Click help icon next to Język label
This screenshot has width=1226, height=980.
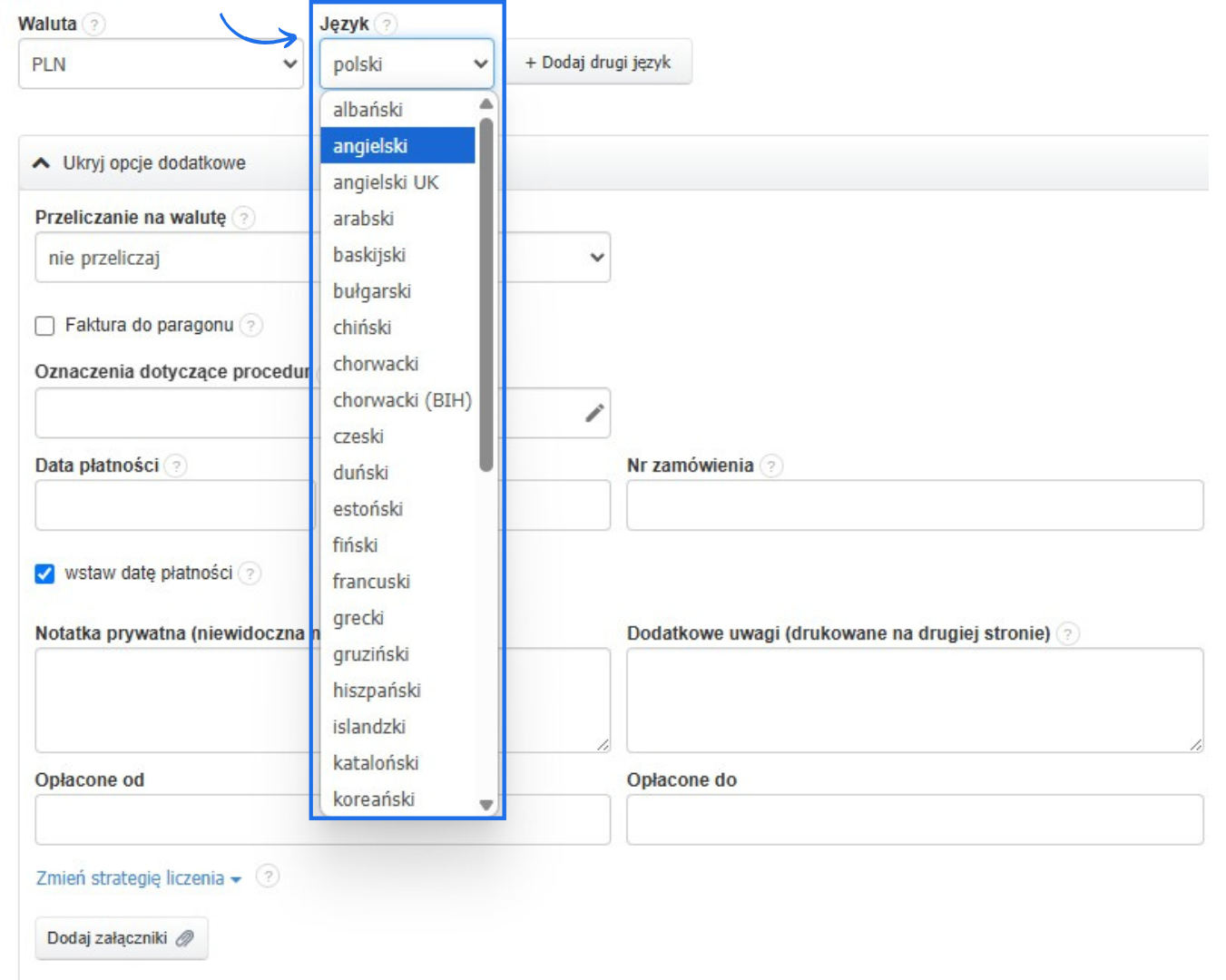pyautogui.click(x=386, y=24)
